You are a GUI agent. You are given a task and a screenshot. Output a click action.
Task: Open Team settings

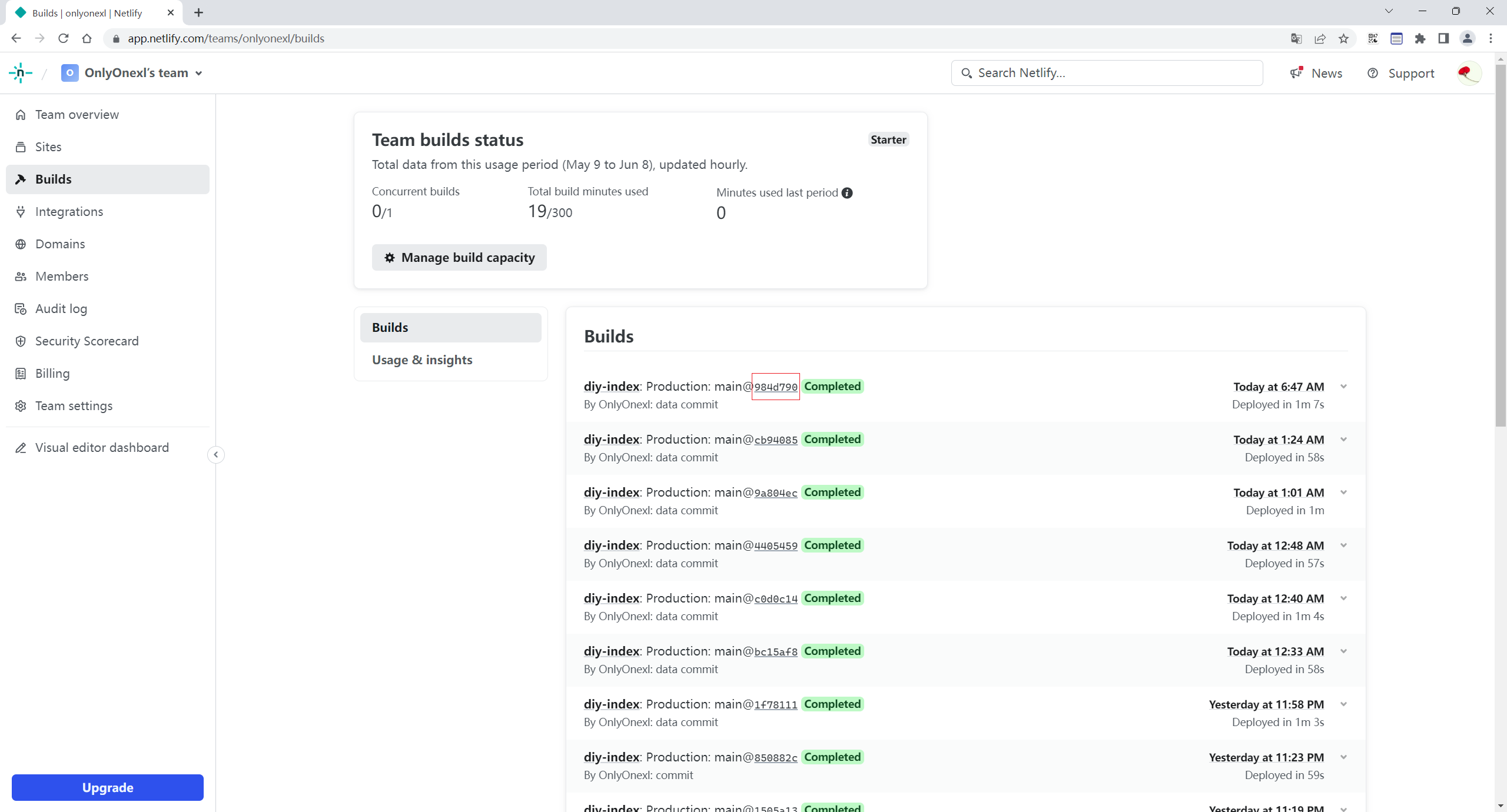(108, 406)
